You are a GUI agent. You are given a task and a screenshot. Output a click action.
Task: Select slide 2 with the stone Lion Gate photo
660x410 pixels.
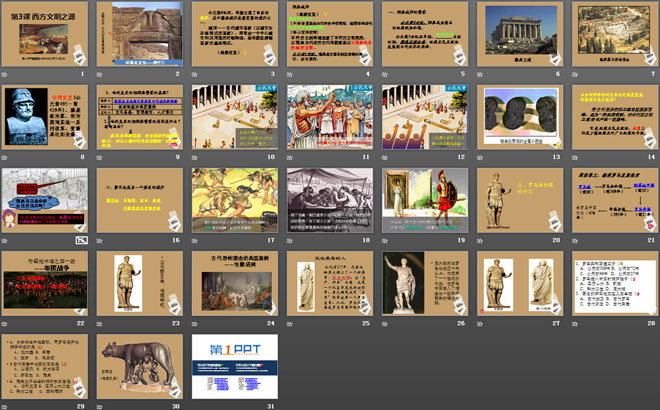coord(140,34)
